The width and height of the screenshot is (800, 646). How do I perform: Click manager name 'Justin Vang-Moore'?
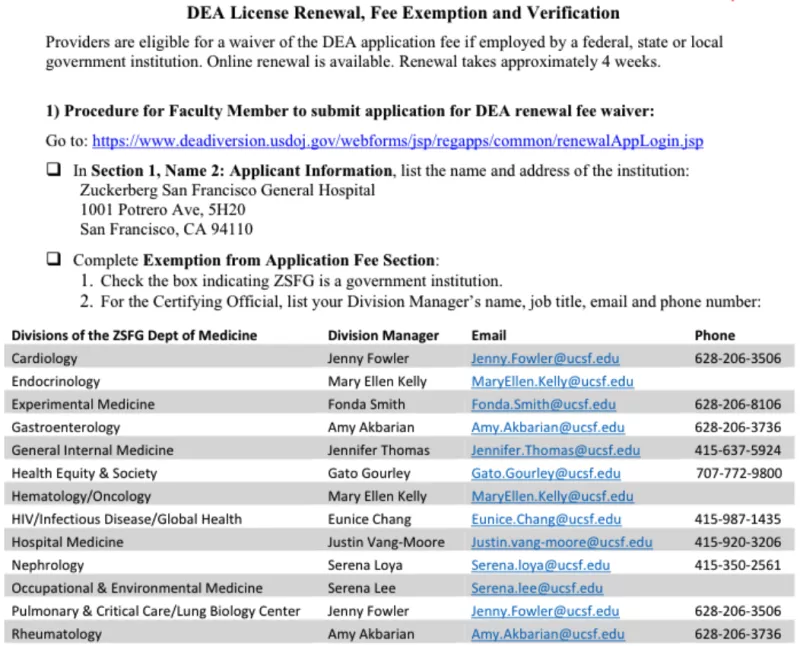(386, 542)
